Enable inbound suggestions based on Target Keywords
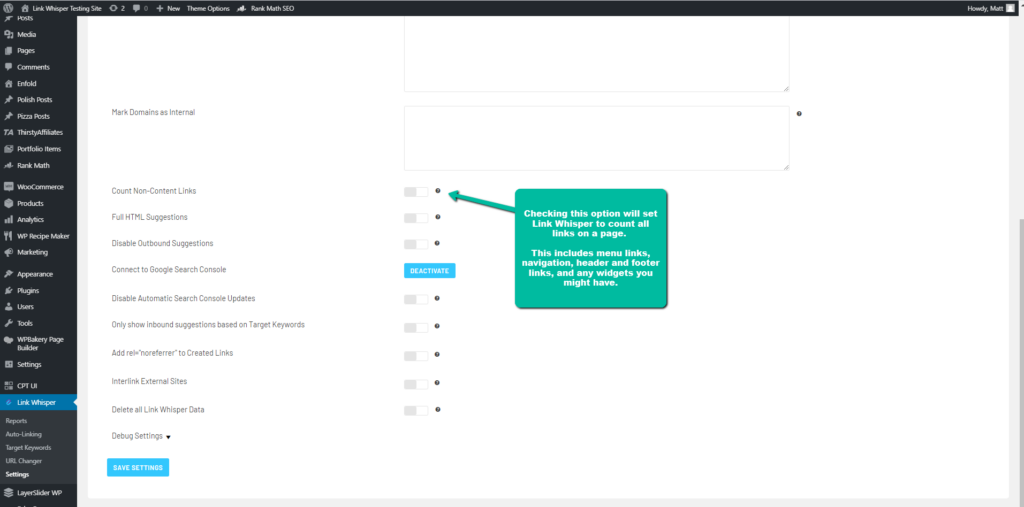 pos(416,327)
